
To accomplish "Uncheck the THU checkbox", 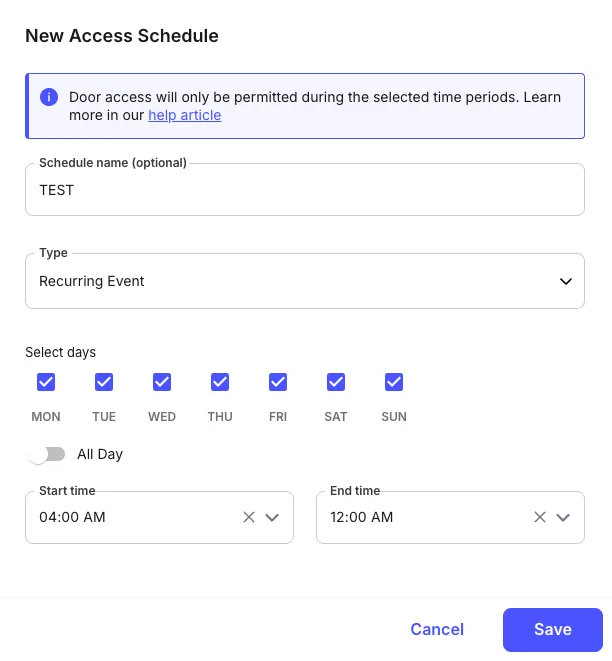I will (220, 382).
